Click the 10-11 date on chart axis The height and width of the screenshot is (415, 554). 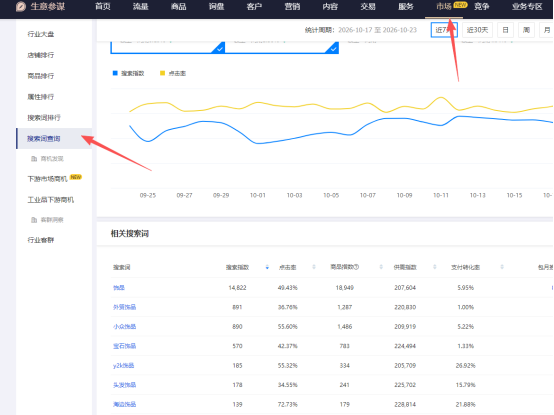(441, 195)
